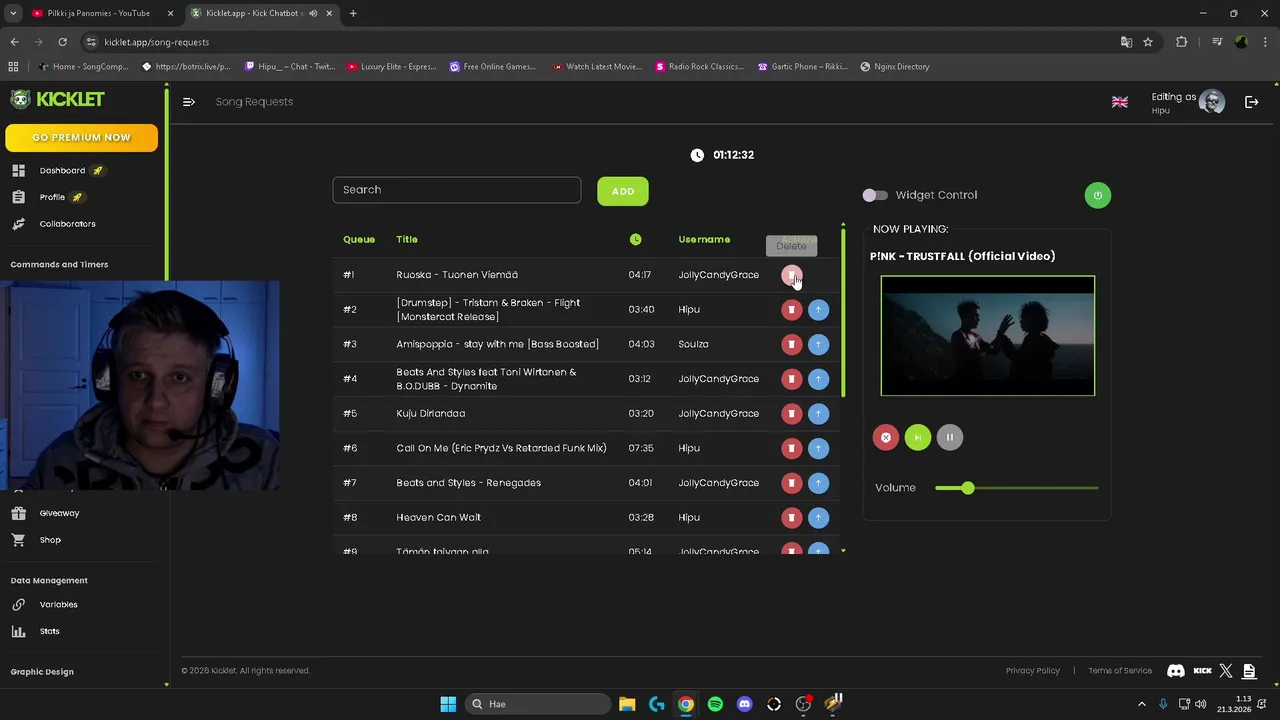
Task: Open Shop in the sidebar
Action: [50, 540]
